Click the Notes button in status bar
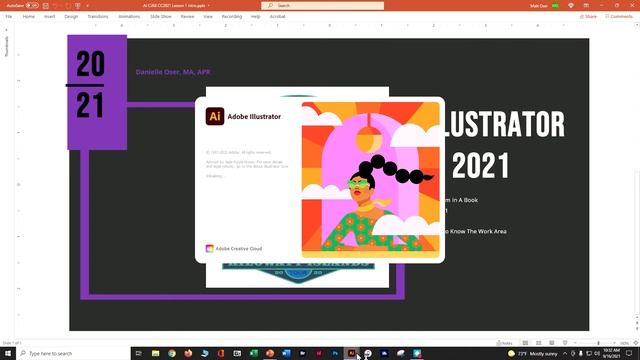The image size is (640, 360). point(505,343)
